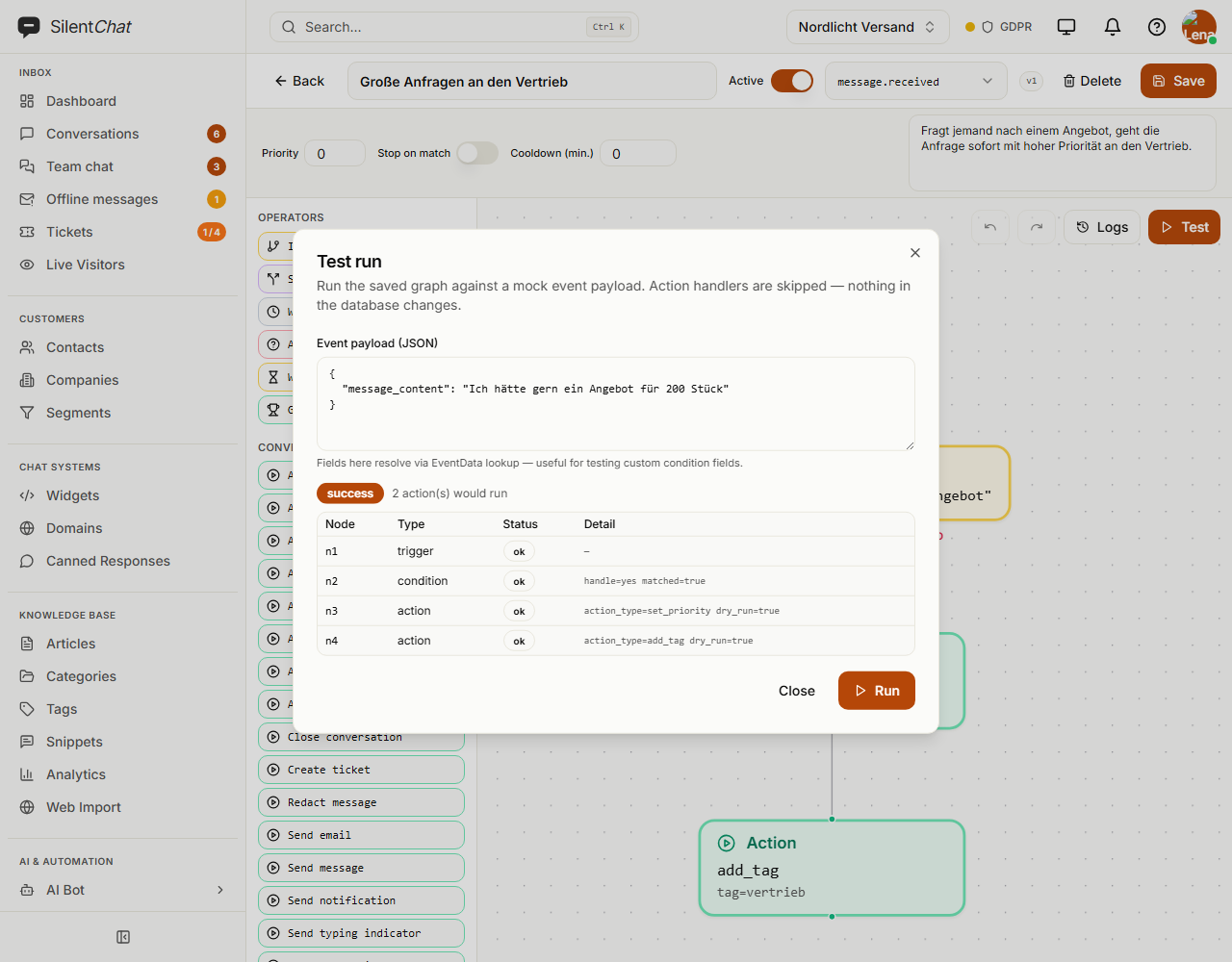Open Dashboard from sidebar
Viewport: 1232px width, 962px height.
pos(123,101)
